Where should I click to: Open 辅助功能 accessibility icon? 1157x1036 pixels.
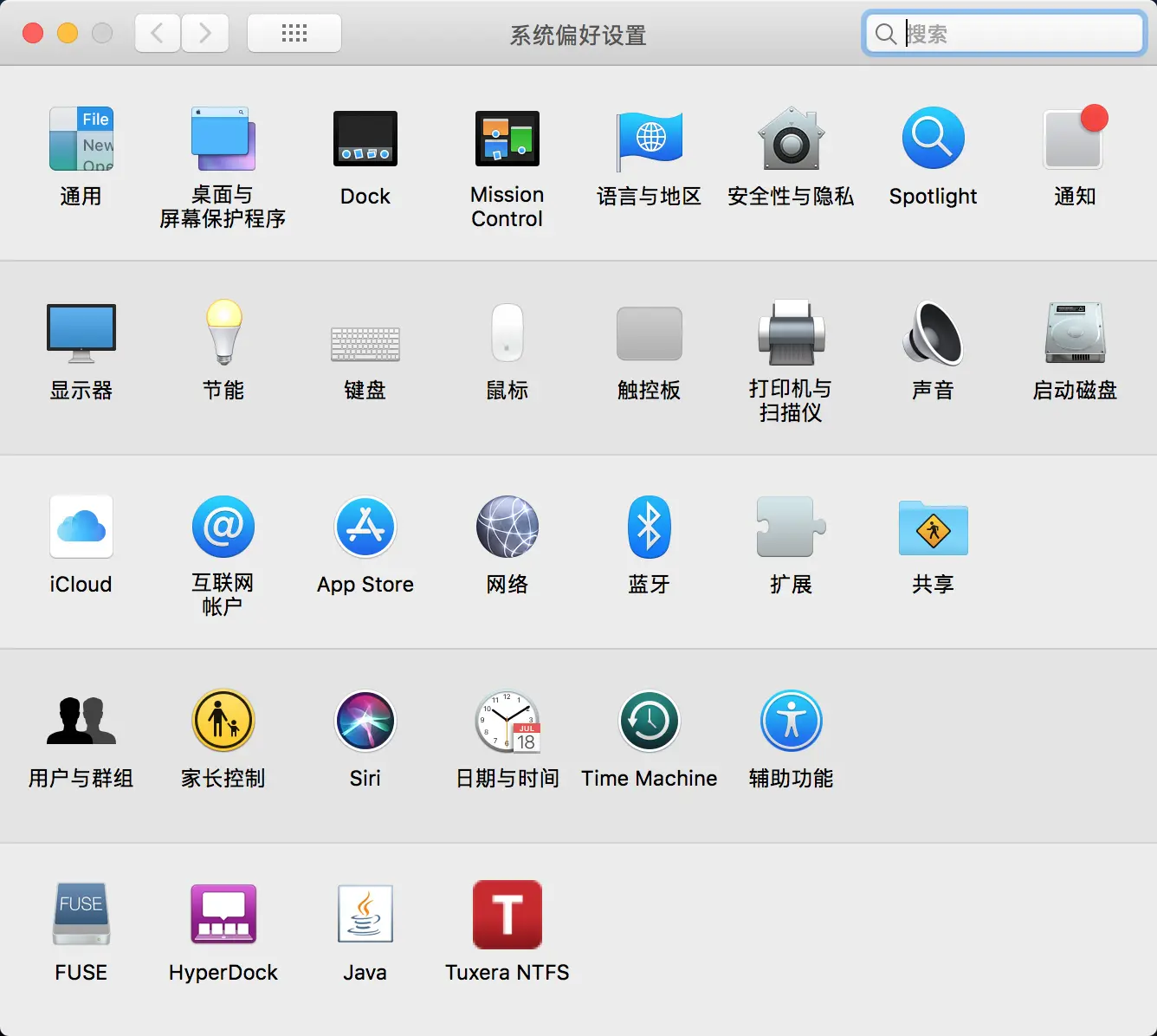(792, 721)
